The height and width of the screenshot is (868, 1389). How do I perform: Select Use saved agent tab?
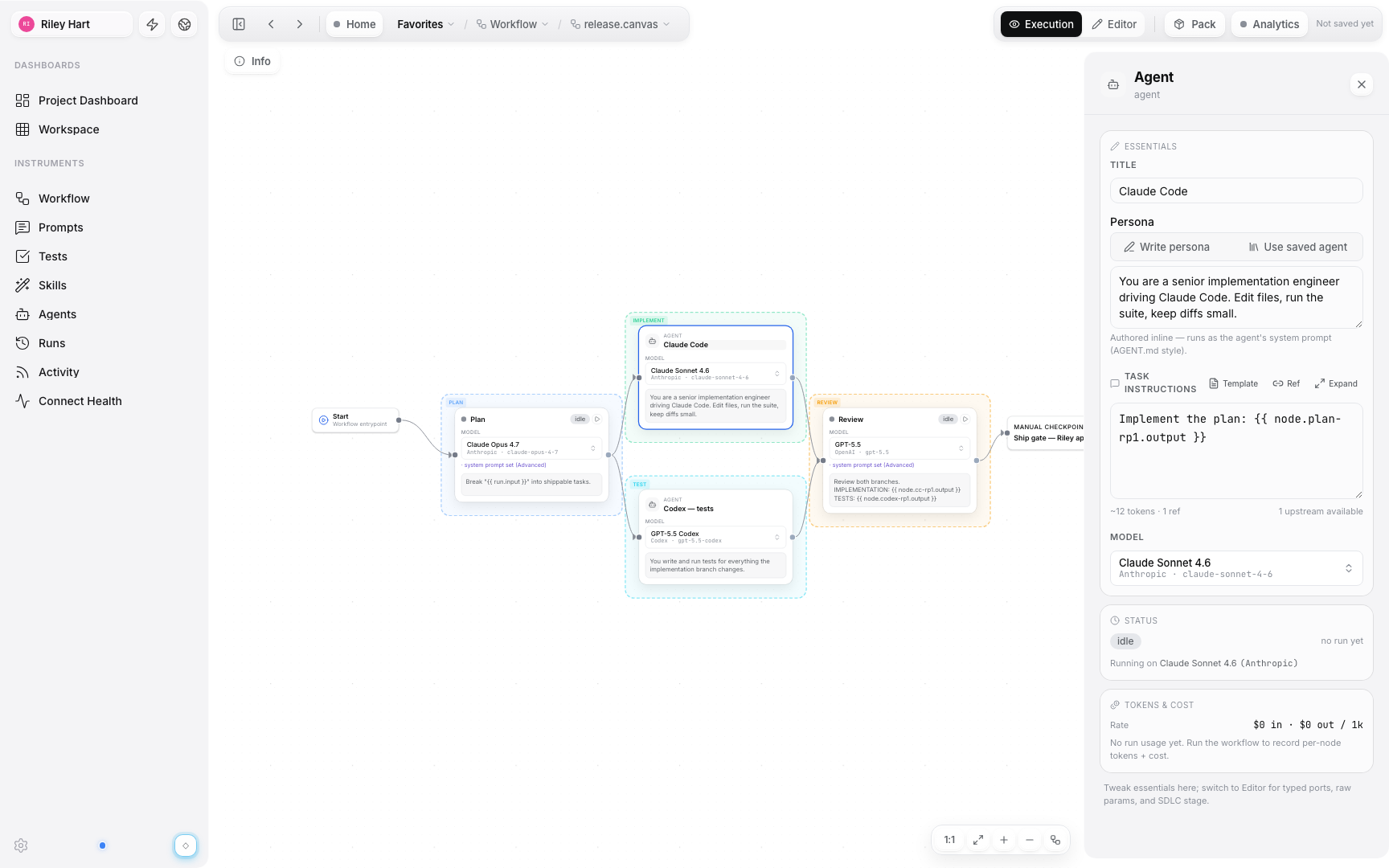(1298, 247)
